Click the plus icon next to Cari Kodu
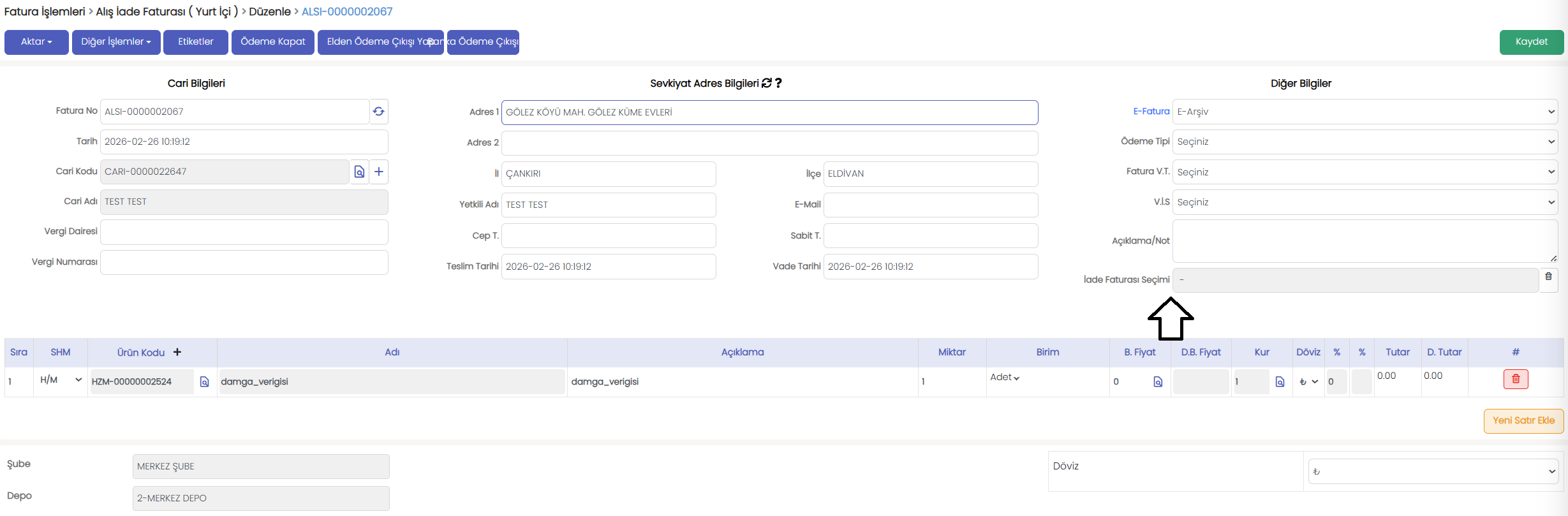The image size is (1568, 516). click(379, 172)
